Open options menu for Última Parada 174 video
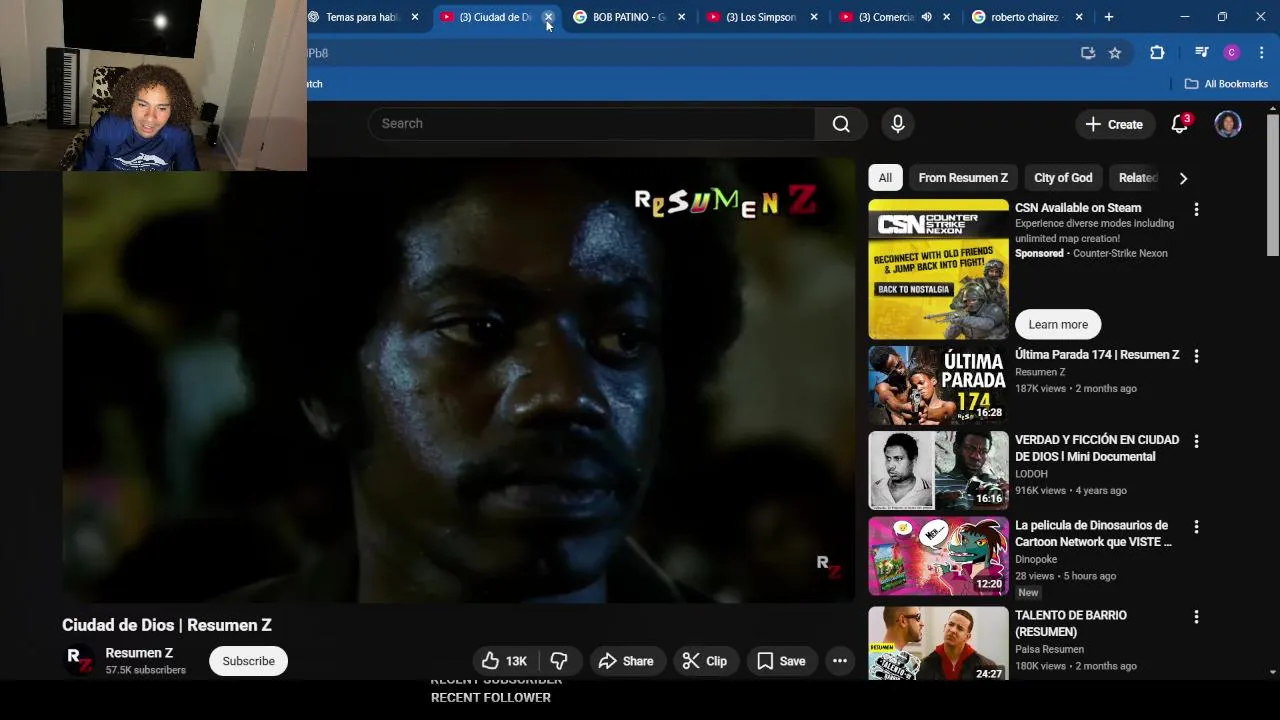1280x720 pixels. [1196, 356]
